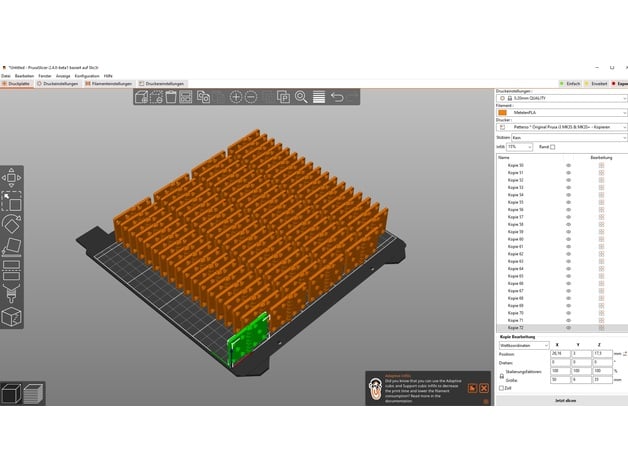Click the edit icon for Kopie 50
This screenshot has height=472, width=628.
tap(601, 165)
